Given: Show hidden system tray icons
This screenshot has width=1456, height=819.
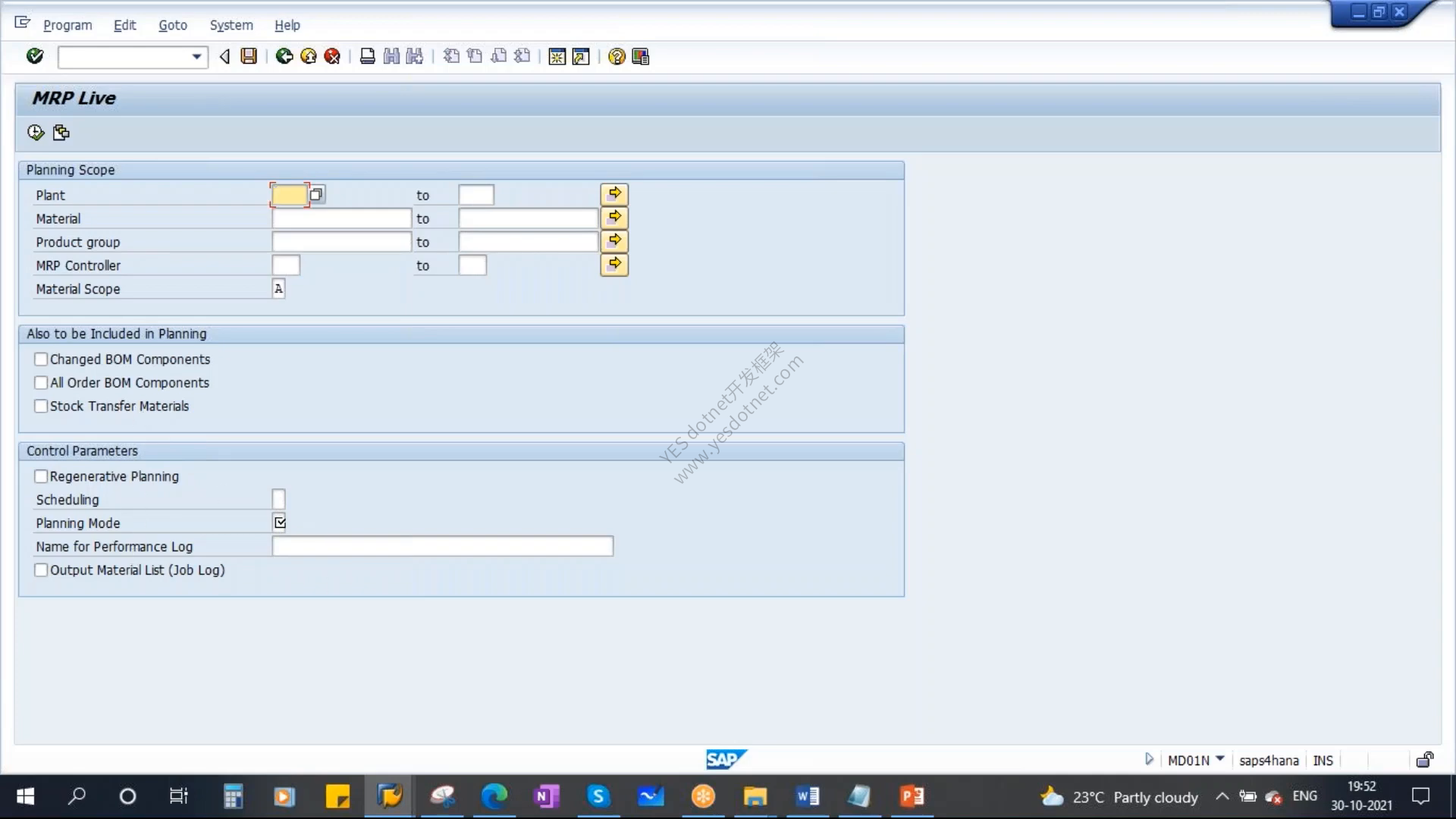Looking at the screenshot, I should (x=1222, y=796).
